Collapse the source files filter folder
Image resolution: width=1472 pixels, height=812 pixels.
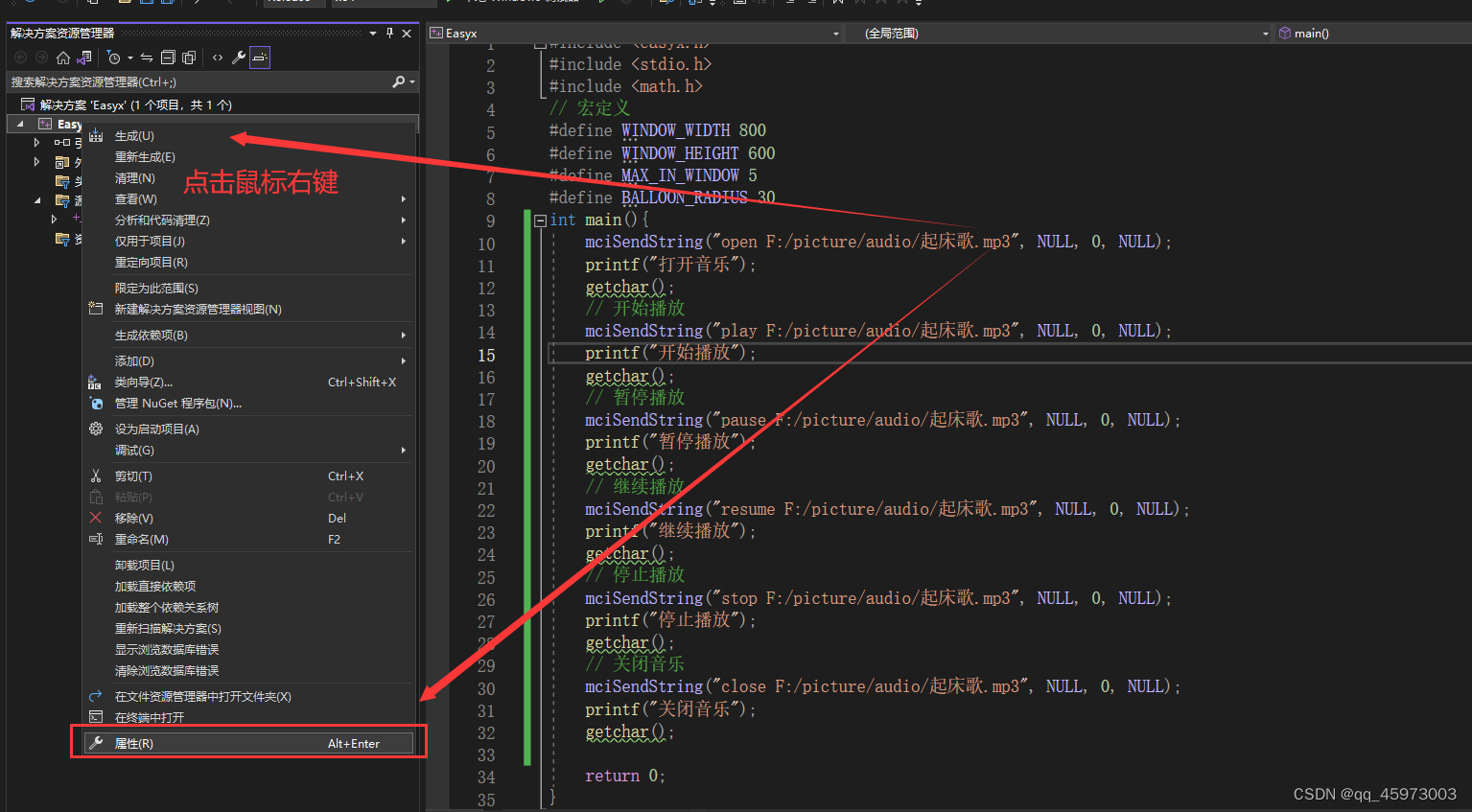click(x=36, y=200)
